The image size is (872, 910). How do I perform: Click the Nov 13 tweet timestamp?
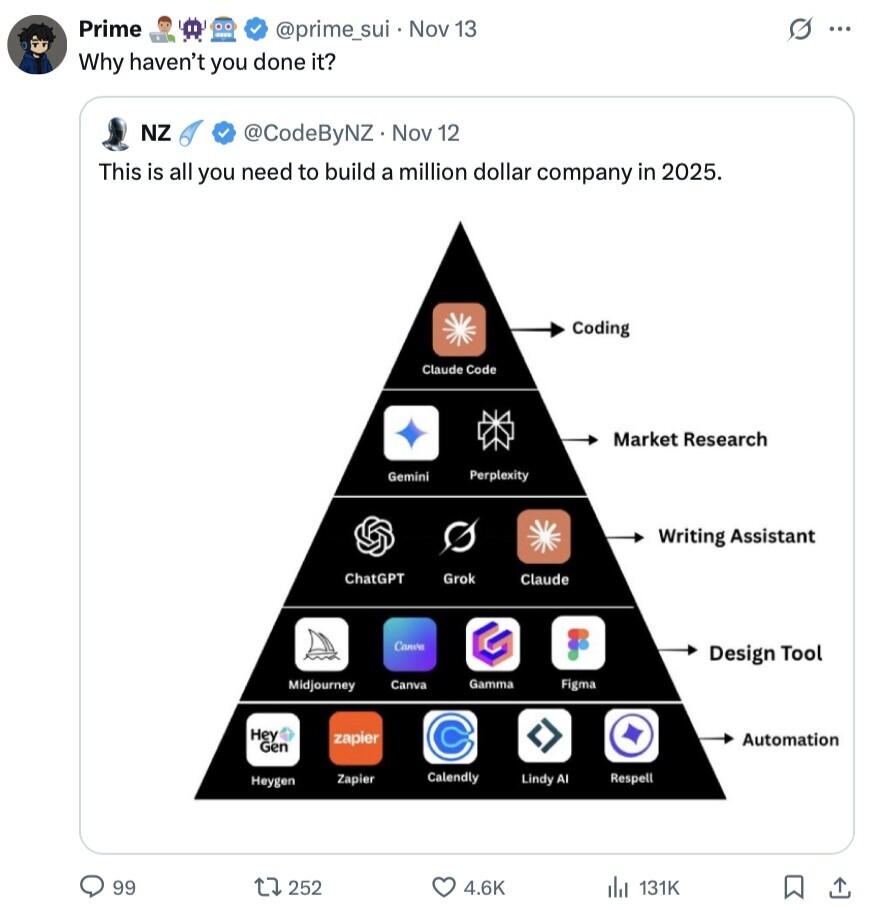click(443, 30)
